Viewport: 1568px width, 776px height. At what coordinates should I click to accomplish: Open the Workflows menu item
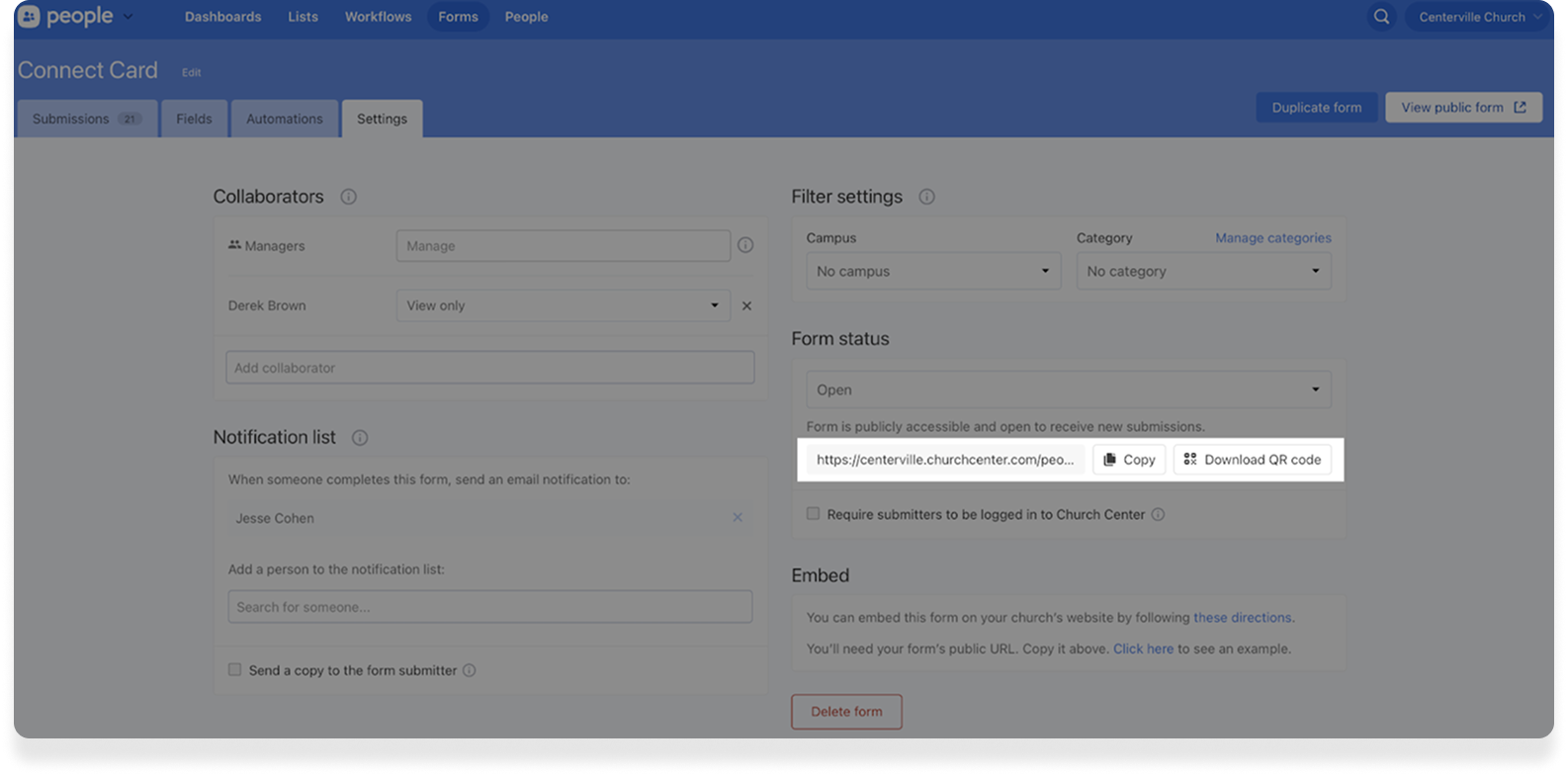click(x=378, y=17)
